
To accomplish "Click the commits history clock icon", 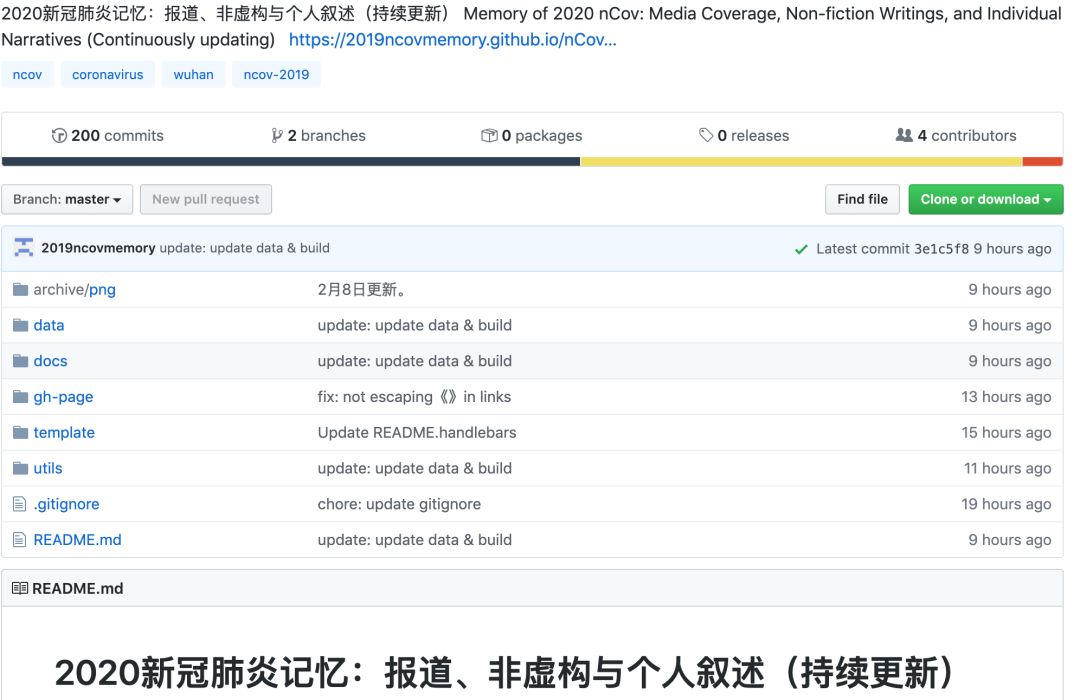I will pos(59,136).
